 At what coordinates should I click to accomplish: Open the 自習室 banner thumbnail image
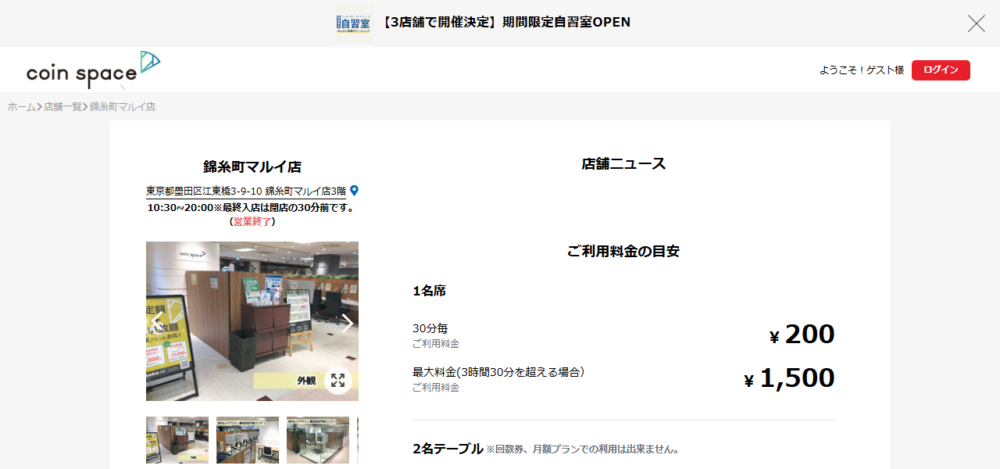coord(353,23)
